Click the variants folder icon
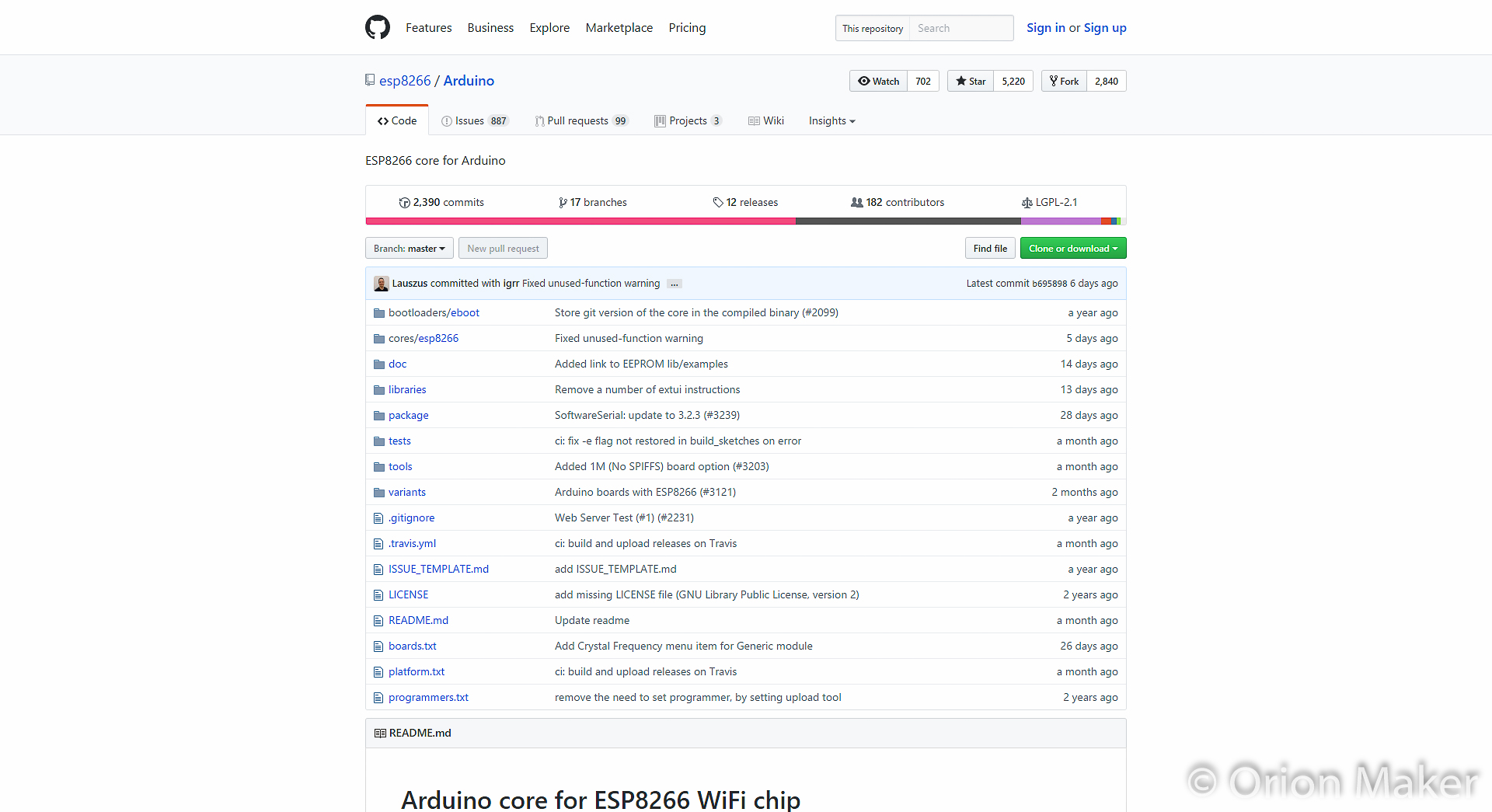 (379, 493)
